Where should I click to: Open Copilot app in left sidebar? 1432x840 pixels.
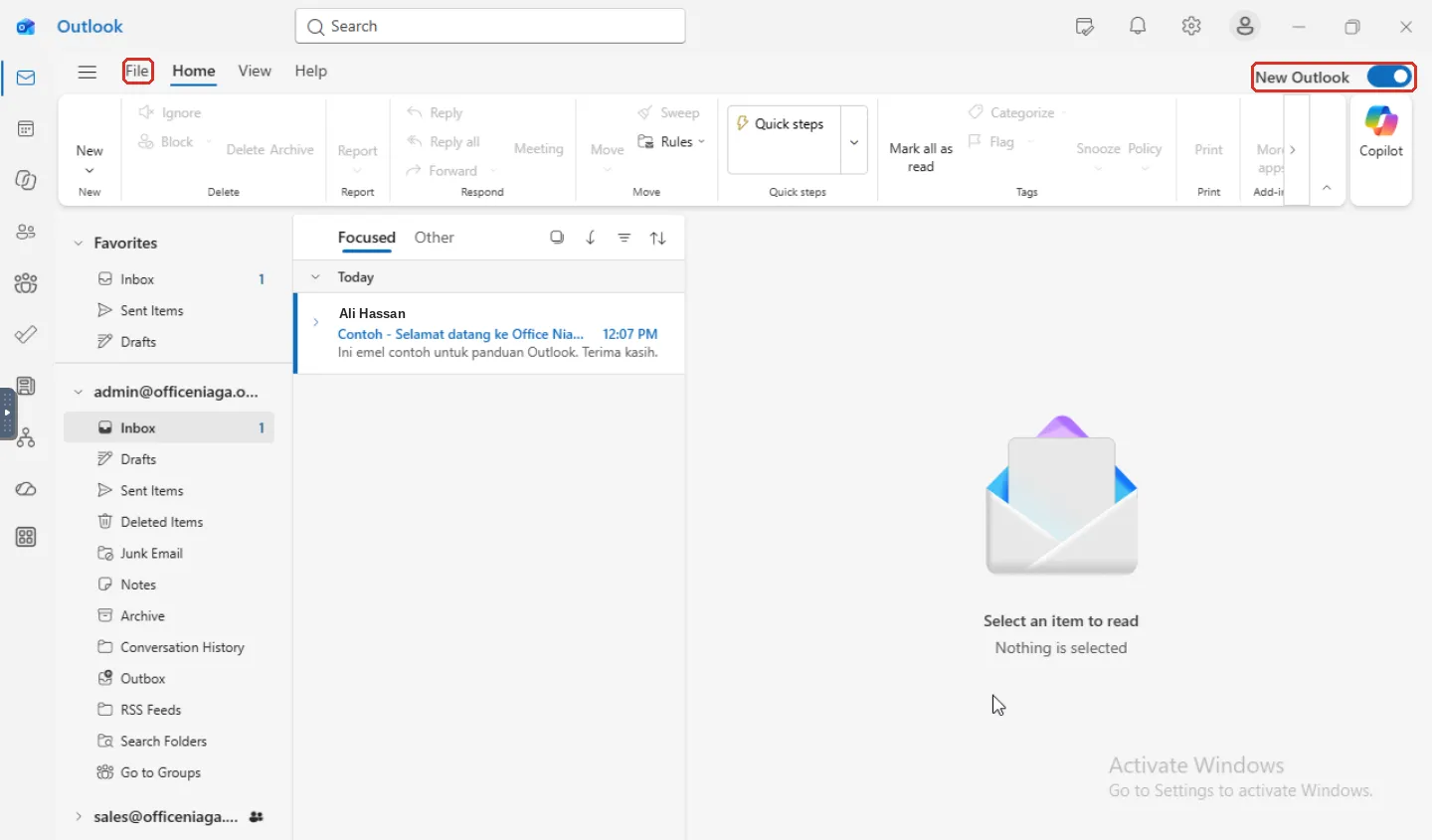(x=26, y=181)
